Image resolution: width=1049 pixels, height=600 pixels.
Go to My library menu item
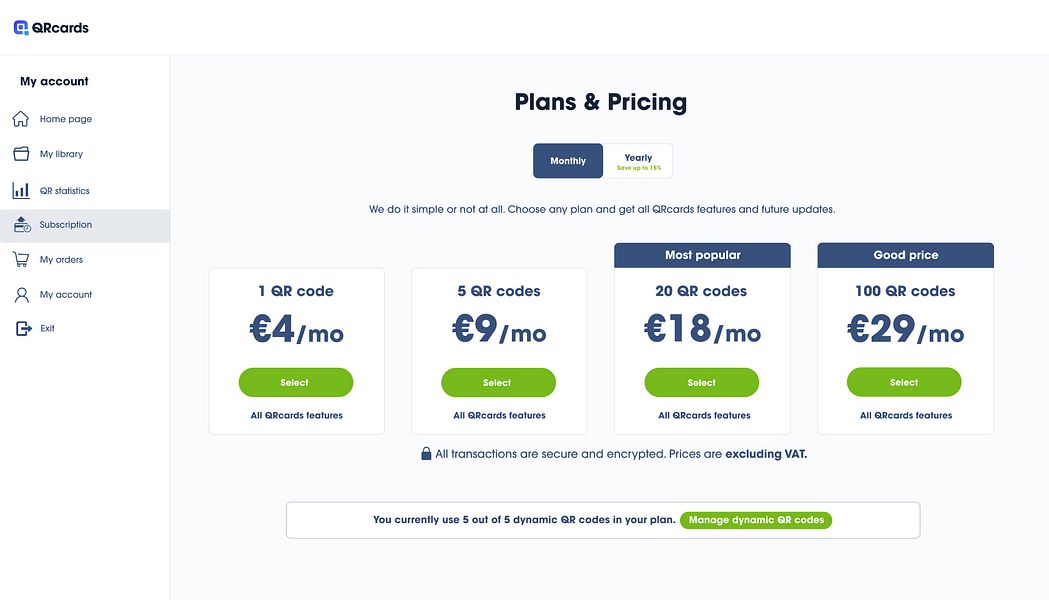[61, 154]
